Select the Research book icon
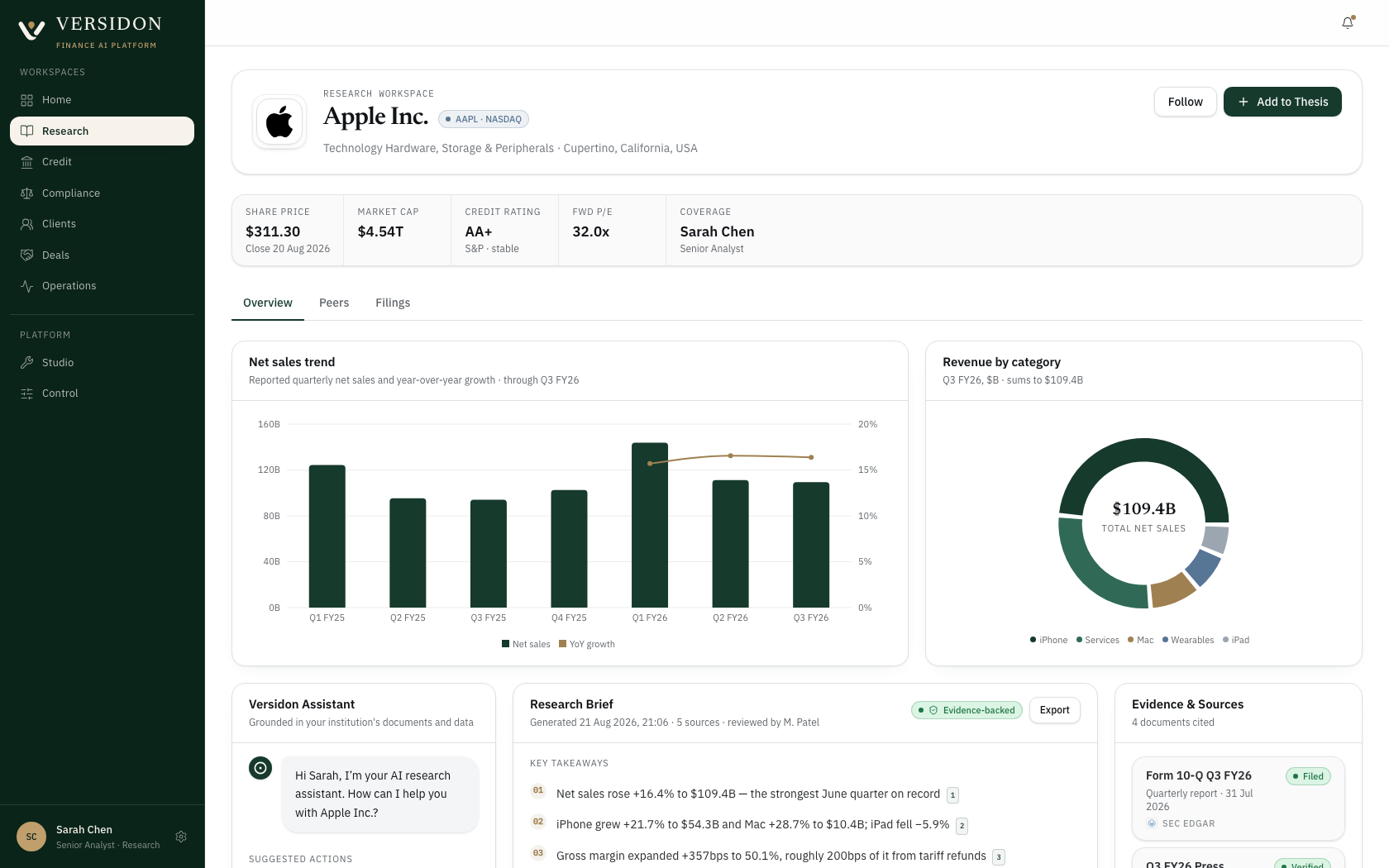This screenshot has height=868, width=1389. (x=26, y=131)
